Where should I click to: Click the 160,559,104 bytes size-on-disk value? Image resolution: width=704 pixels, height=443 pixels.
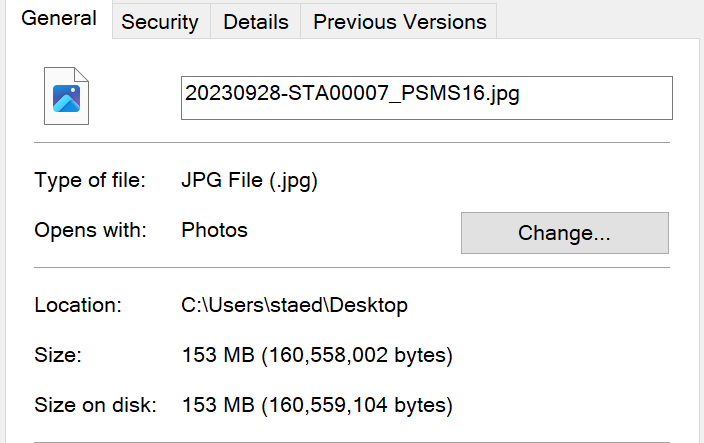[317, 405]
